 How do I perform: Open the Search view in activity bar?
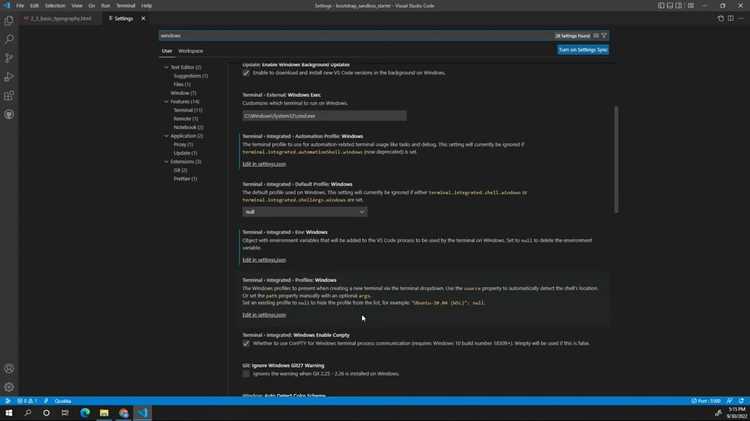[9, 39]
